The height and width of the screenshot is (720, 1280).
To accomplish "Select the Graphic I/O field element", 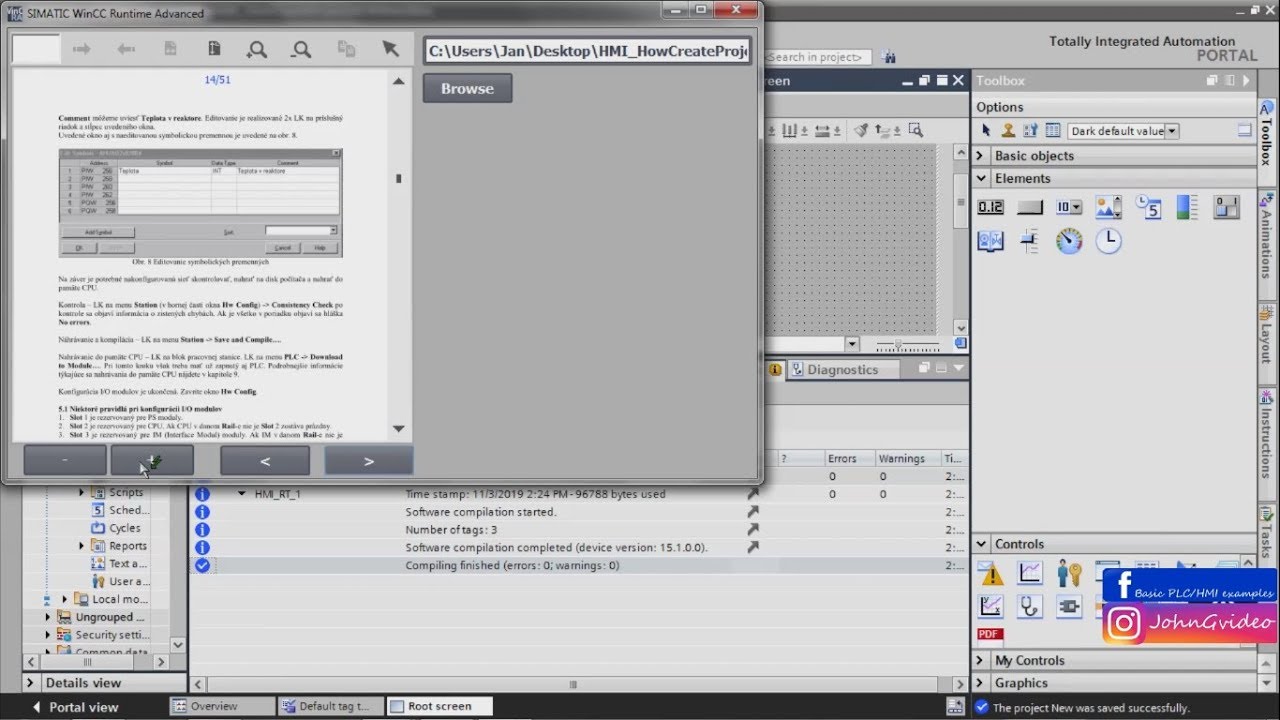I will click(1108, 207).
